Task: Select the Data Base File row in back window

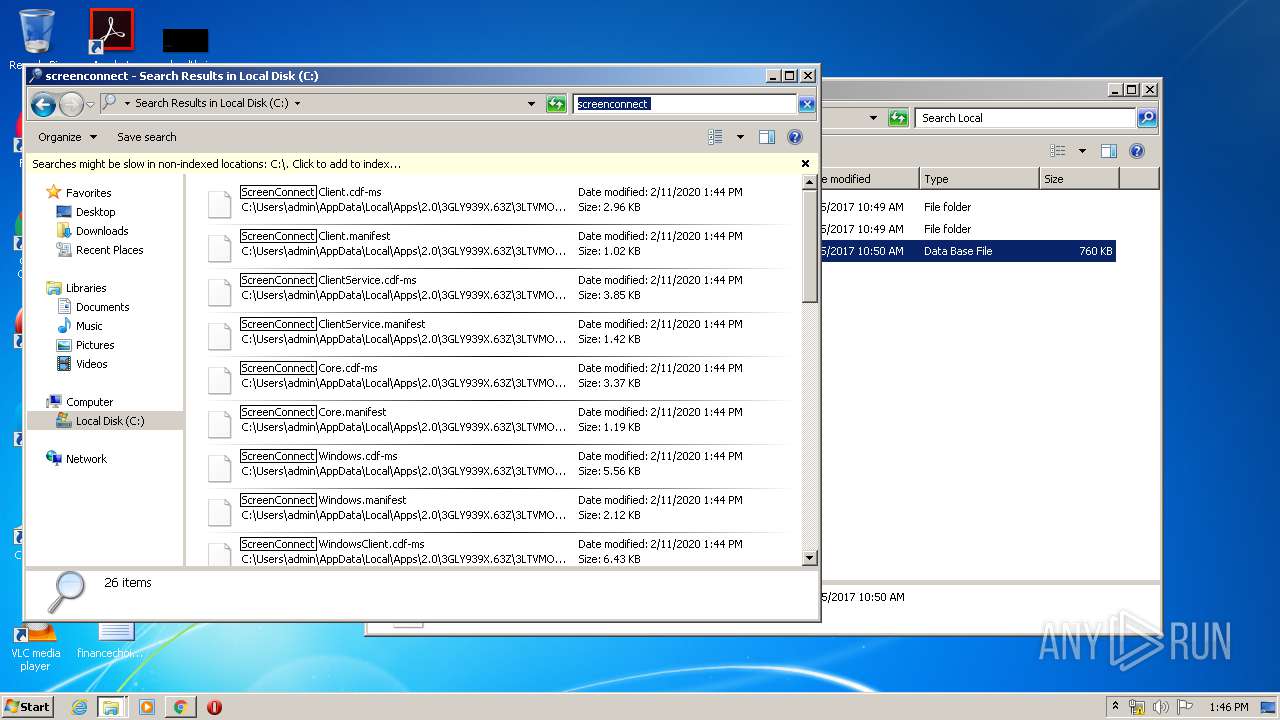Action: click(968, 251)
